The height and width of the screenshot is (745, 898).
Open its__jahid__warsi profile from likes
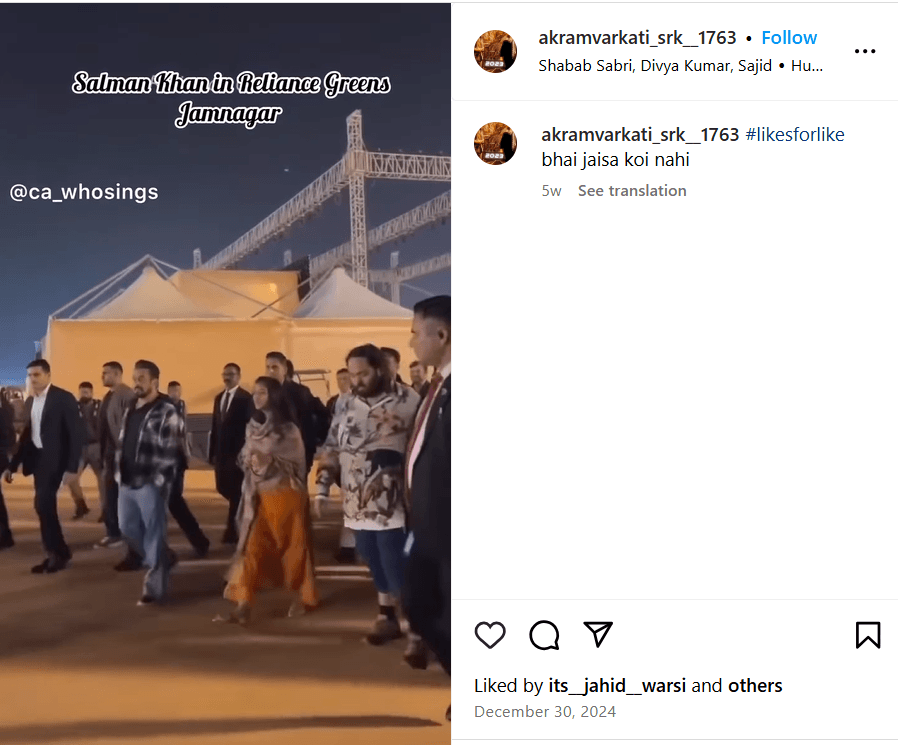click(x=617, y=685)
